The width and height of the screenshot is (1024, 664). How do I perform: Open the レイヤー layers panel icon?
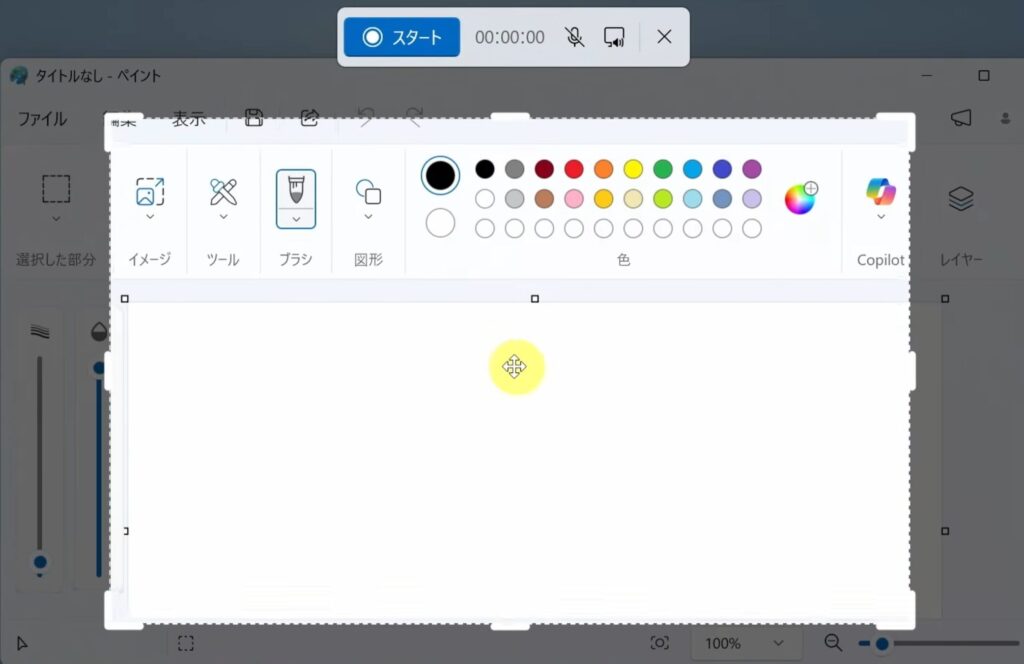[961, 199]
